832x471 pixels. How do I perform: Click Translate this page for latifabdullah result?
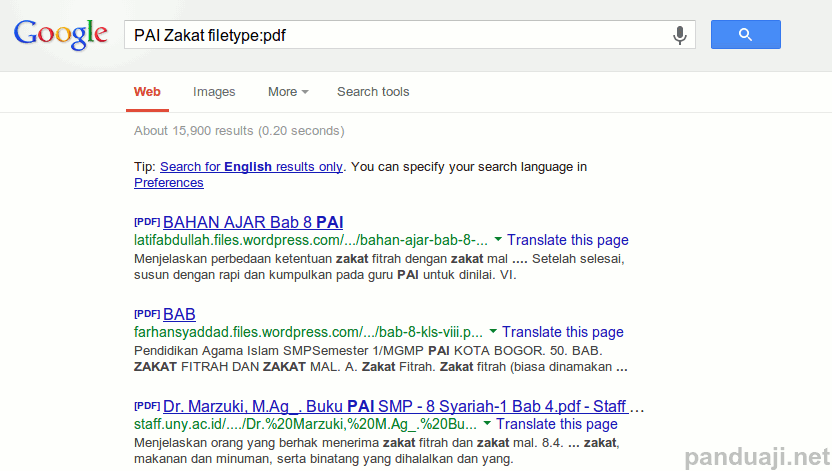[568, 240]
